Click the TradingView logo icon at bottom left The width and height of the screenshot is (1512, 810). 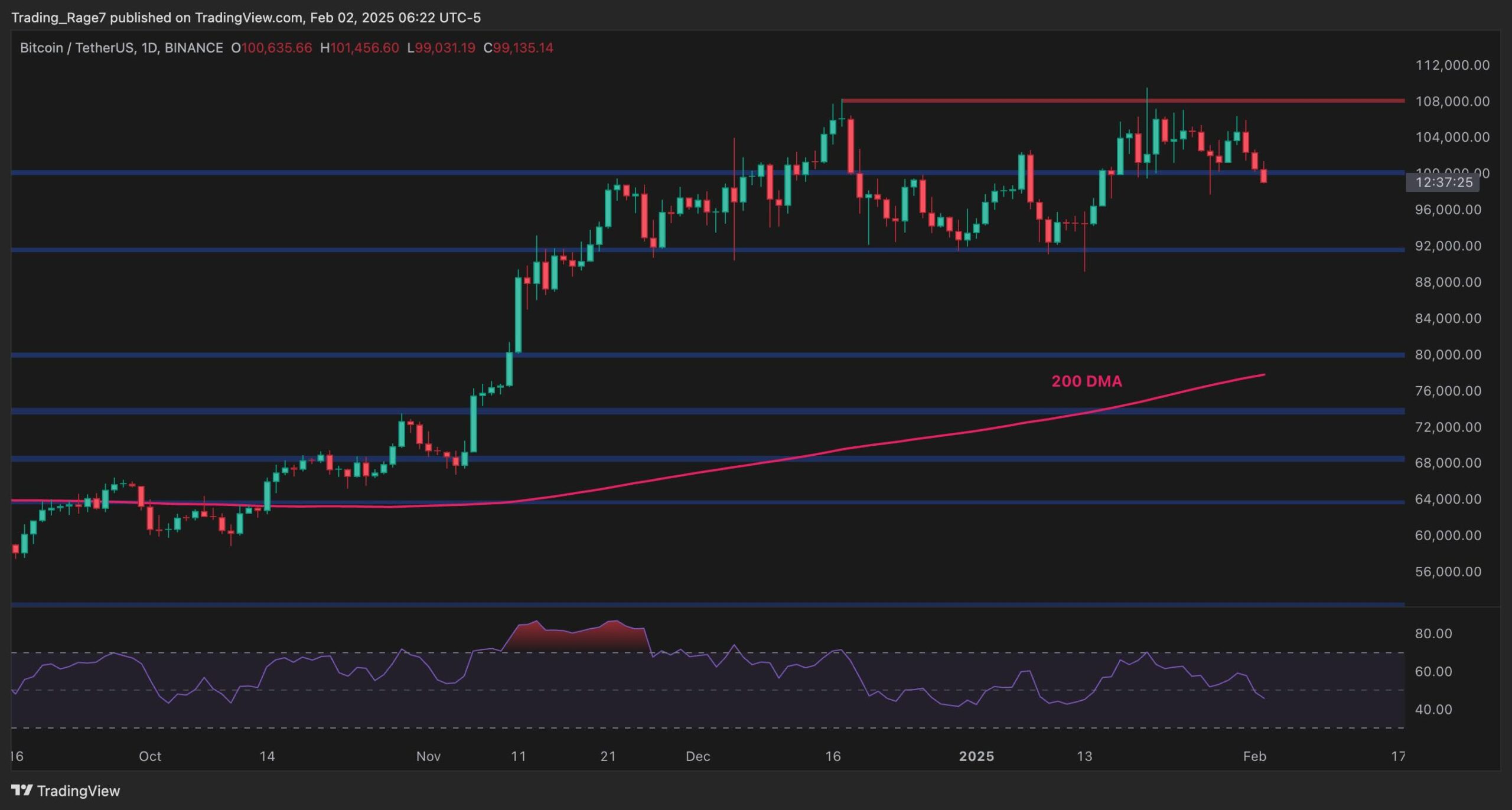[21, 790]
